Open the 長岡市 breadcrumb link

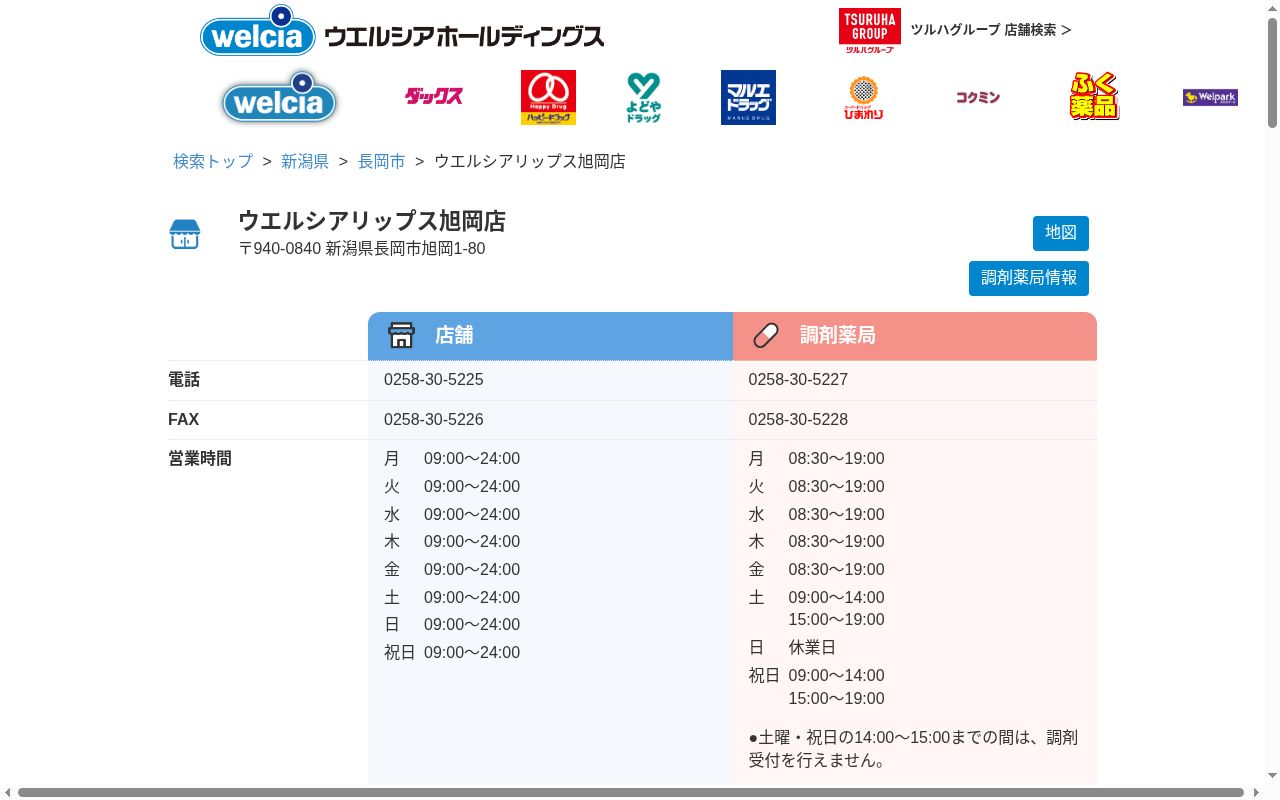(382, 161)
